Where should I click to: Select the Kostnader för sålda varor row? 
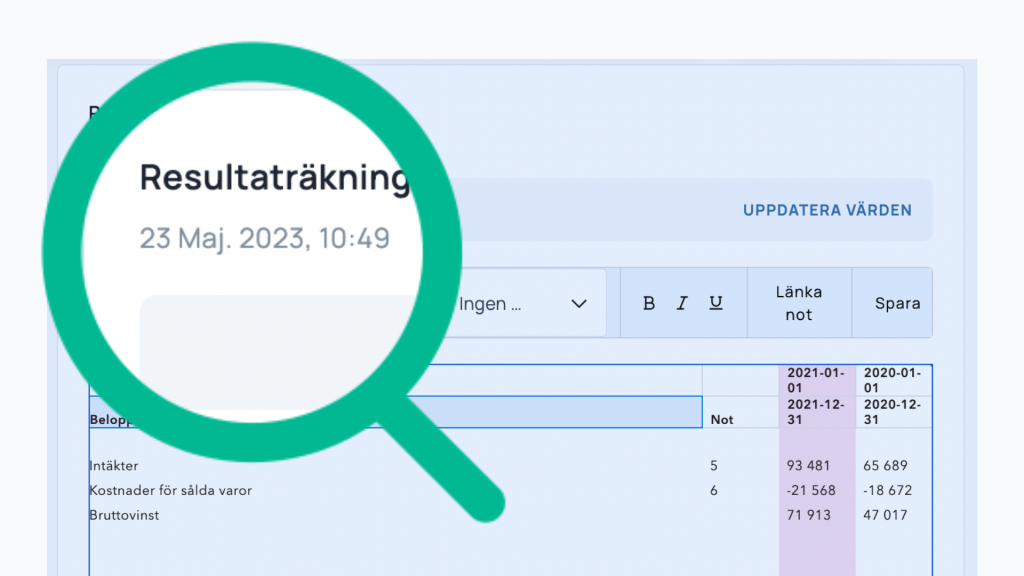click(x=170, y=491)
